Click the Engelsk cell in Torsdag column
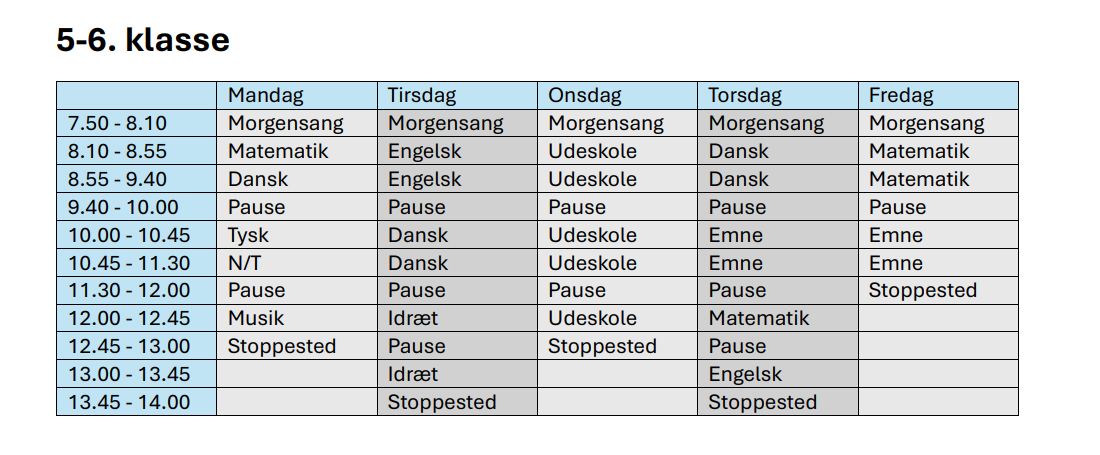 (776, 375)
